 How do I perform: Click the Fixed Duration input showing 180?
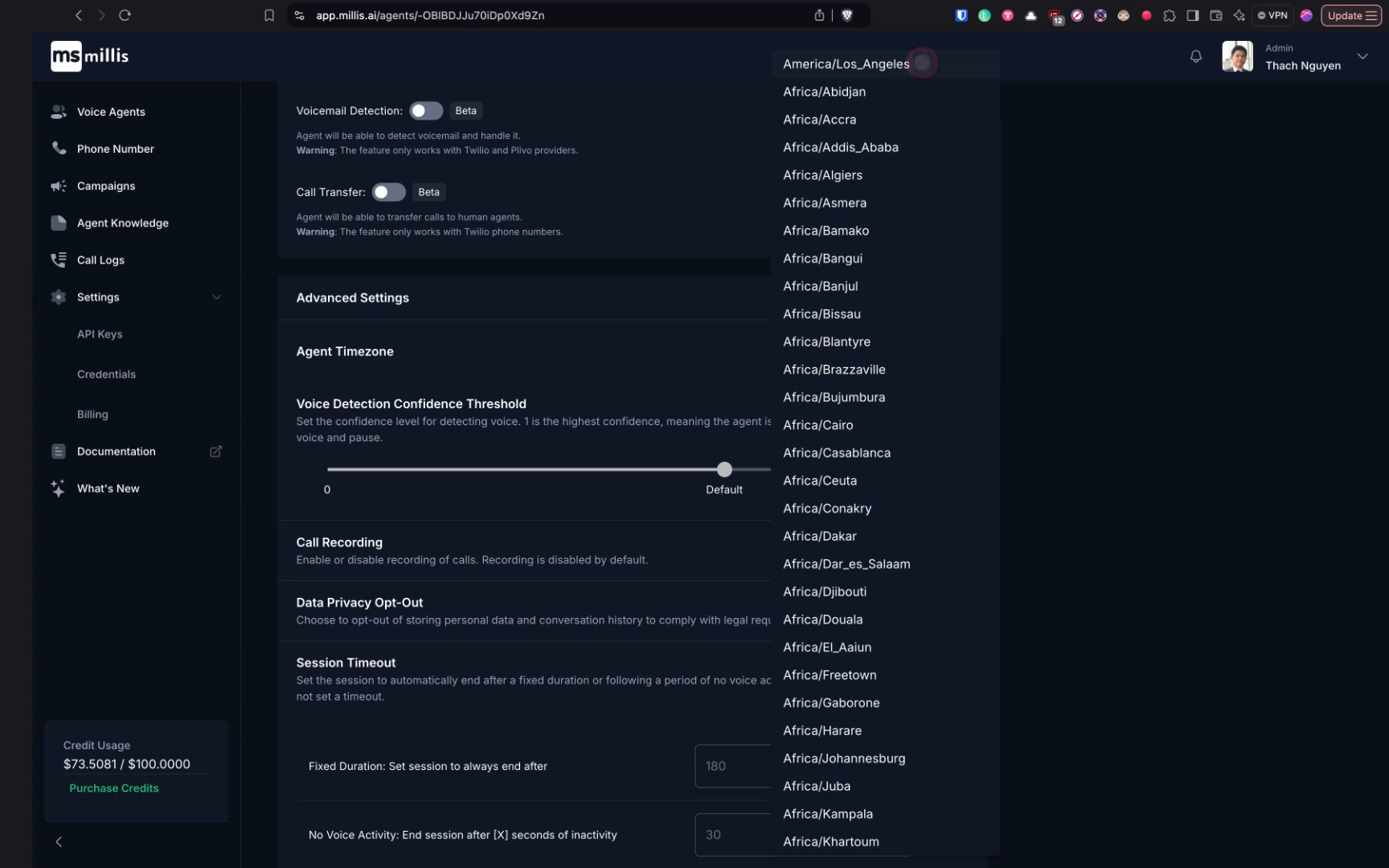coord(732,766)
